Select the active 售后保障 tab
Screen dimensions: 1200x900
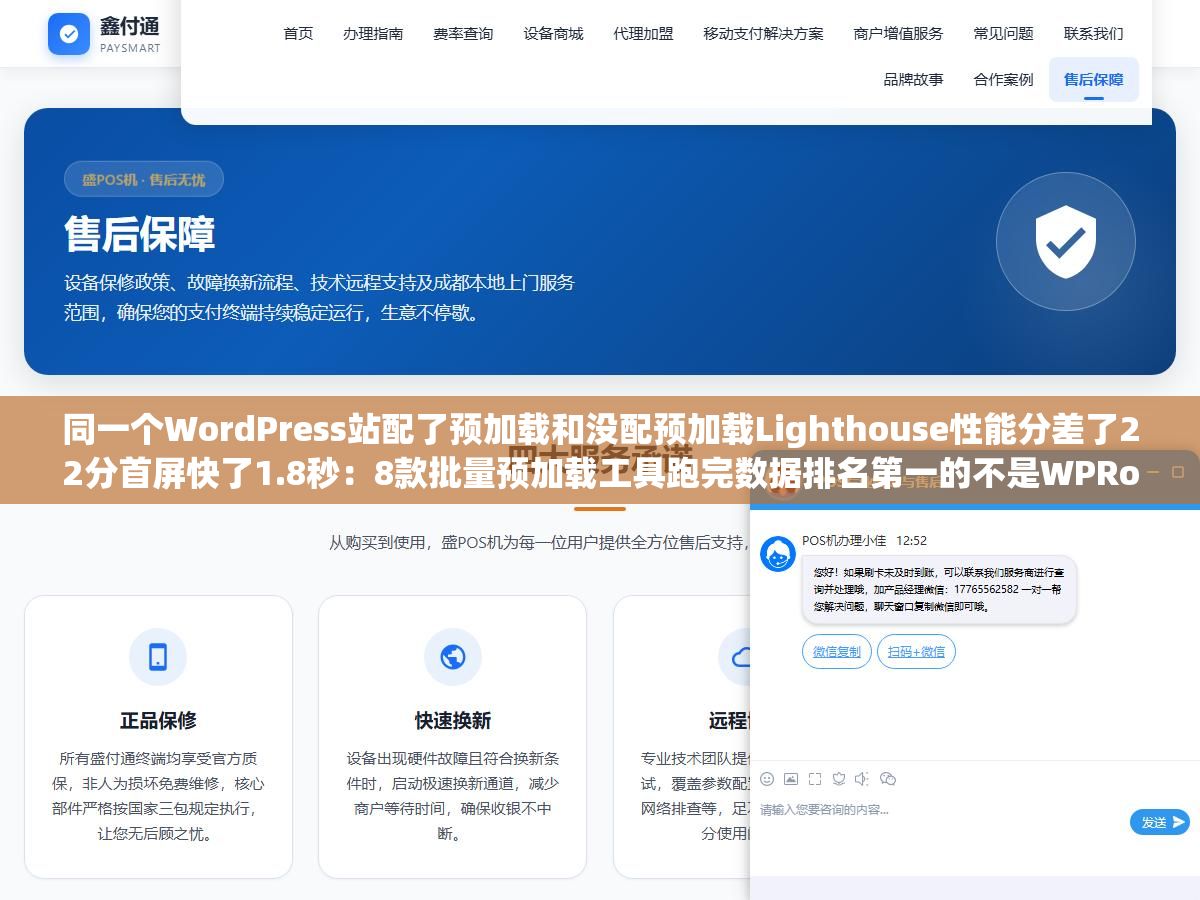(1093, 79)
